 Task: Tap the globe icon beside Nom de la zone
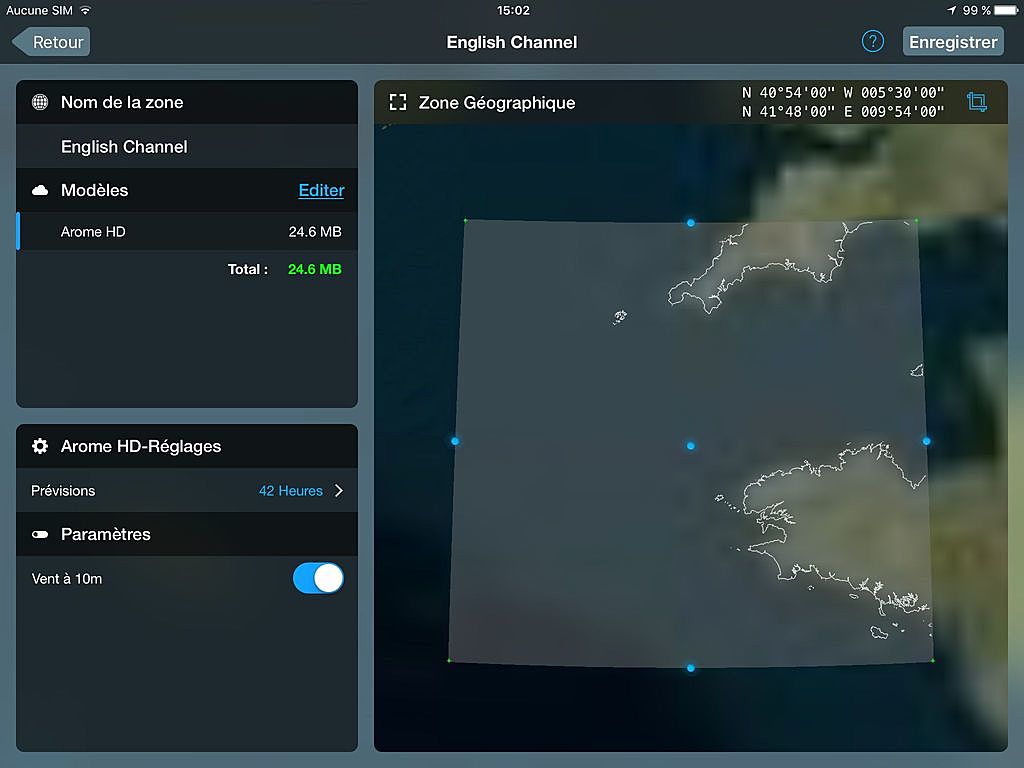click(x=40, y=102)
